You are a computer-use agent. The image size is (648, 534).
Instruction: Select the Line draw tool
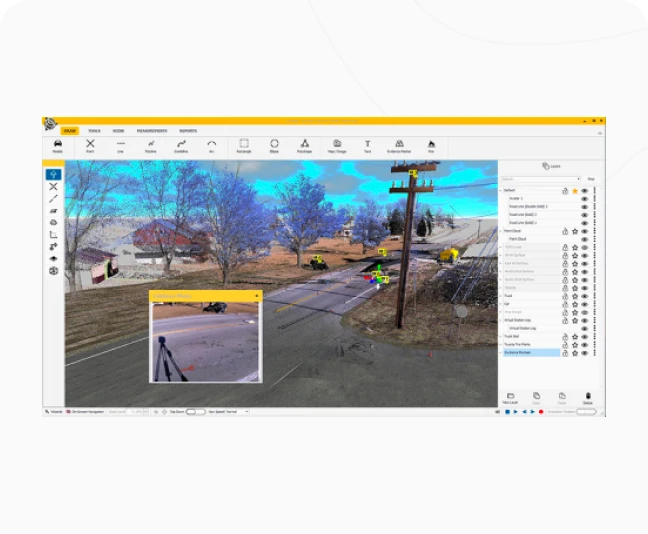[120, 145]
